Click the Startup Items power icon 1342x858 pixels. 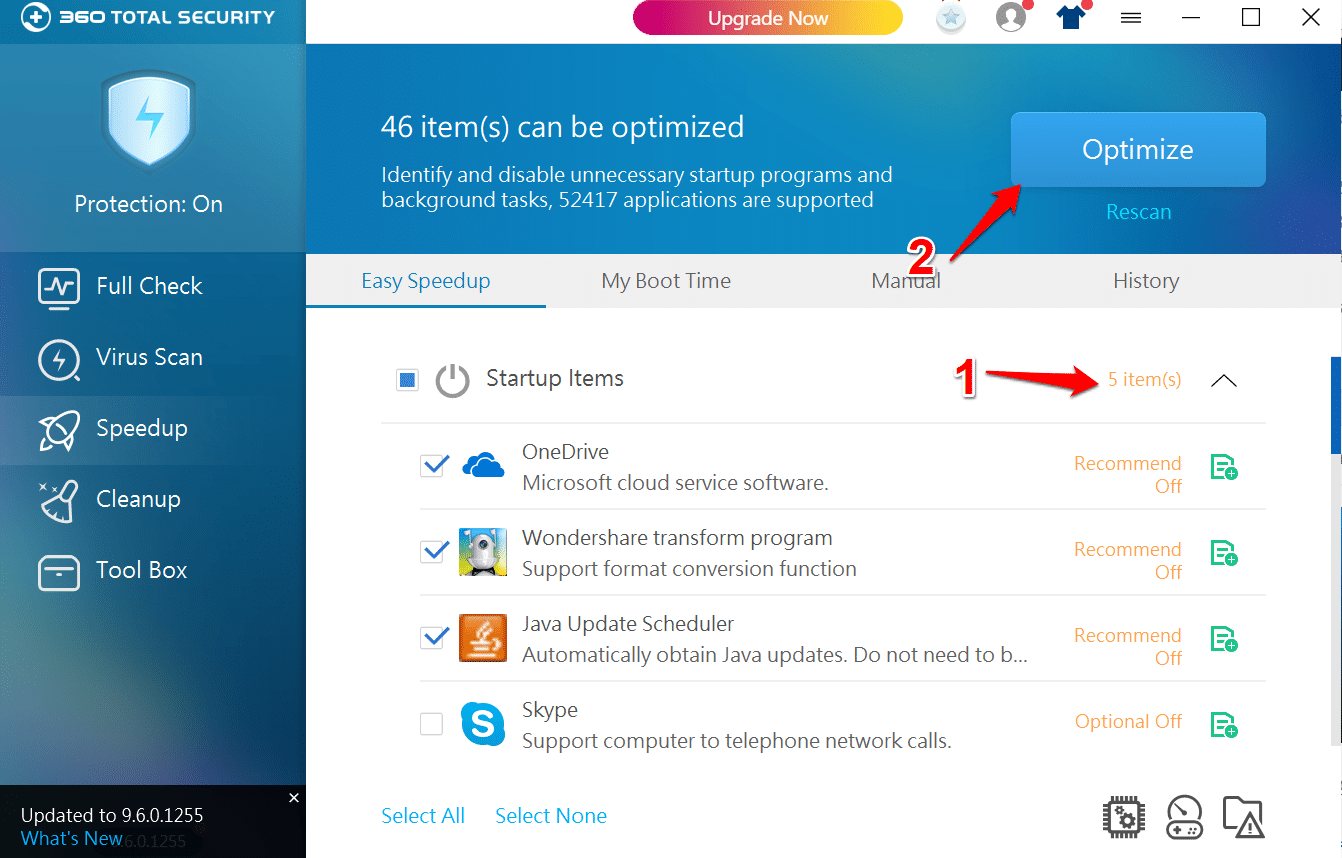tap(453, 380)
